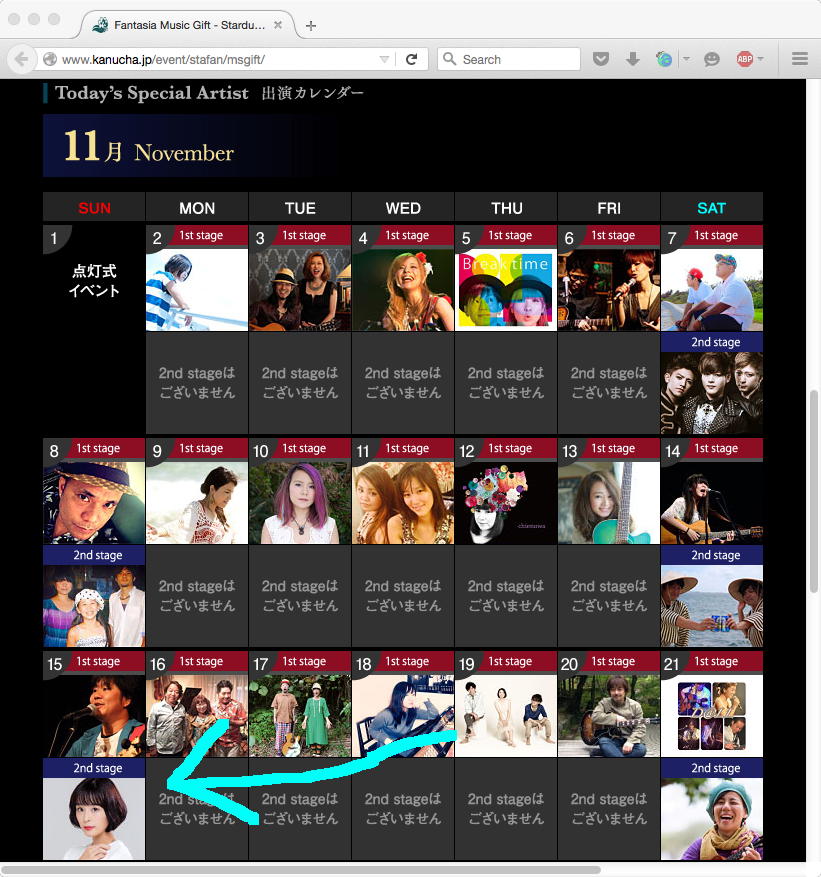The width and height of the screenshot is (821, 877).
Task: Open a new tab with plus button
Action: click(x=311, y=25)
